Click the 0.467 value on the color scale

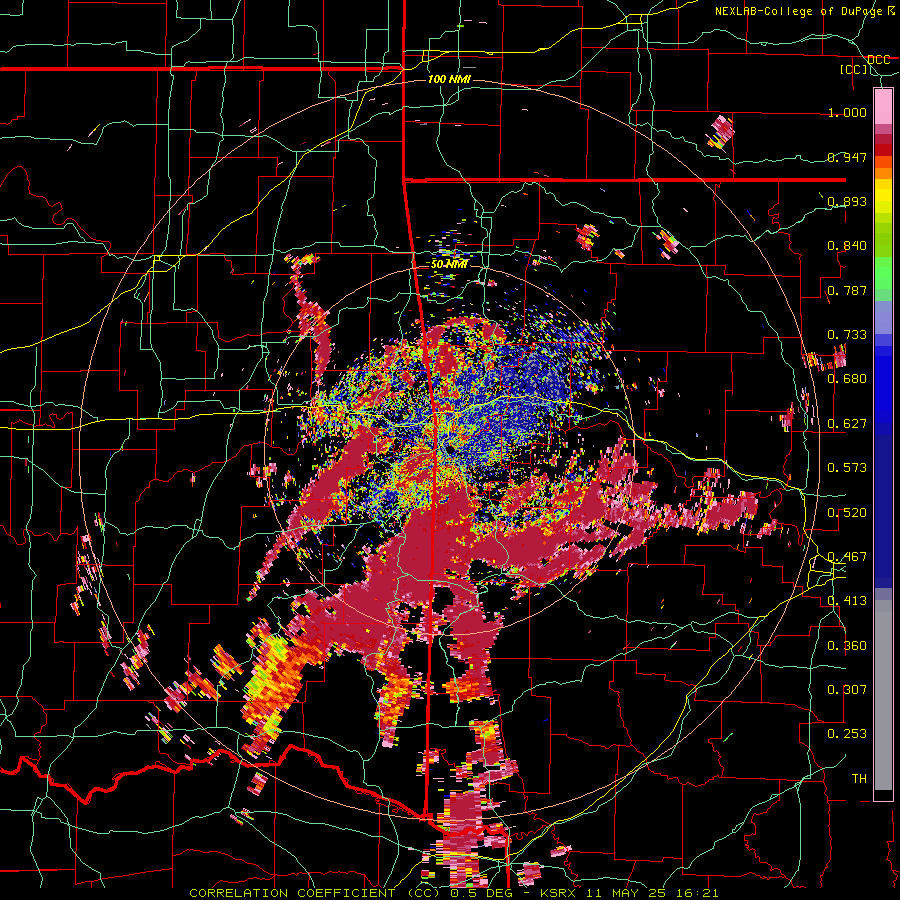tap(847, 557)
